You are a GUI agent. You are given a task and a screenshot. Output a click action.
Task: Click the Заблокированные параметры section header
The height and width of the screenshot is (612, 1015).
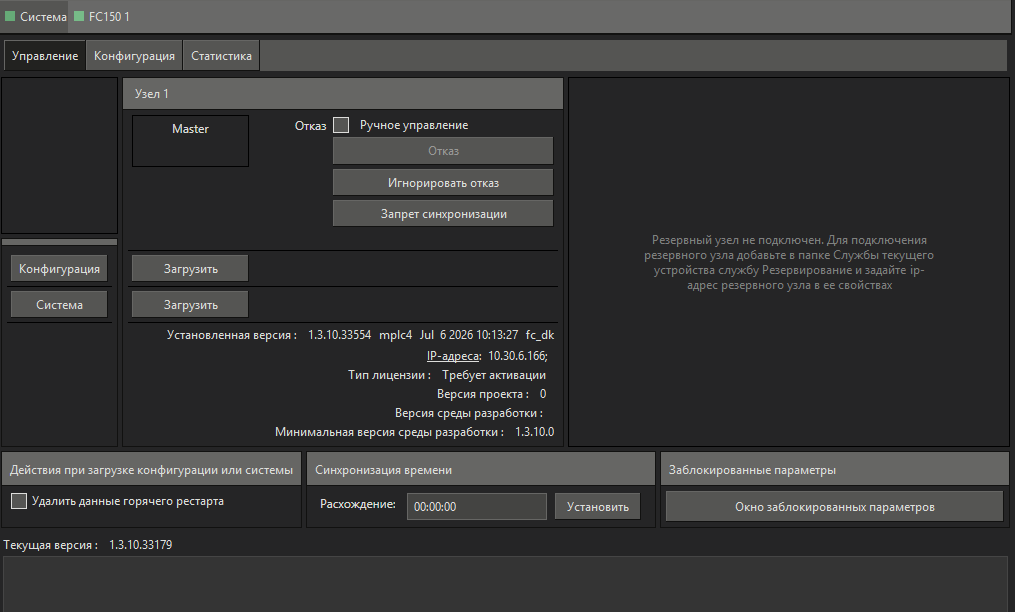(835, 470)
